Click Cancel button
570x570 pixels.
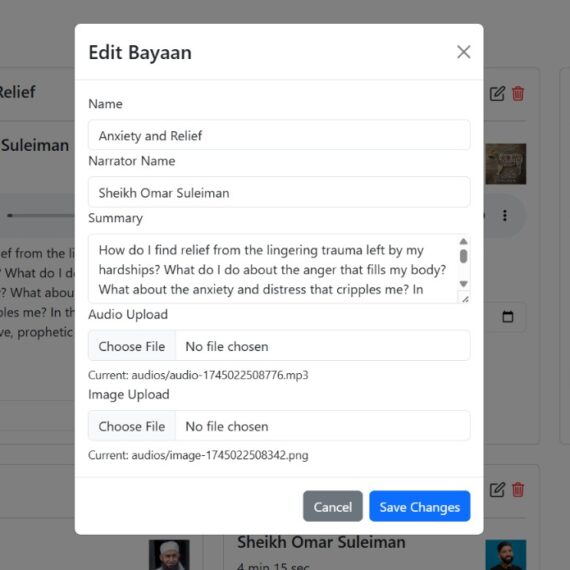click(x=333, y=506)
